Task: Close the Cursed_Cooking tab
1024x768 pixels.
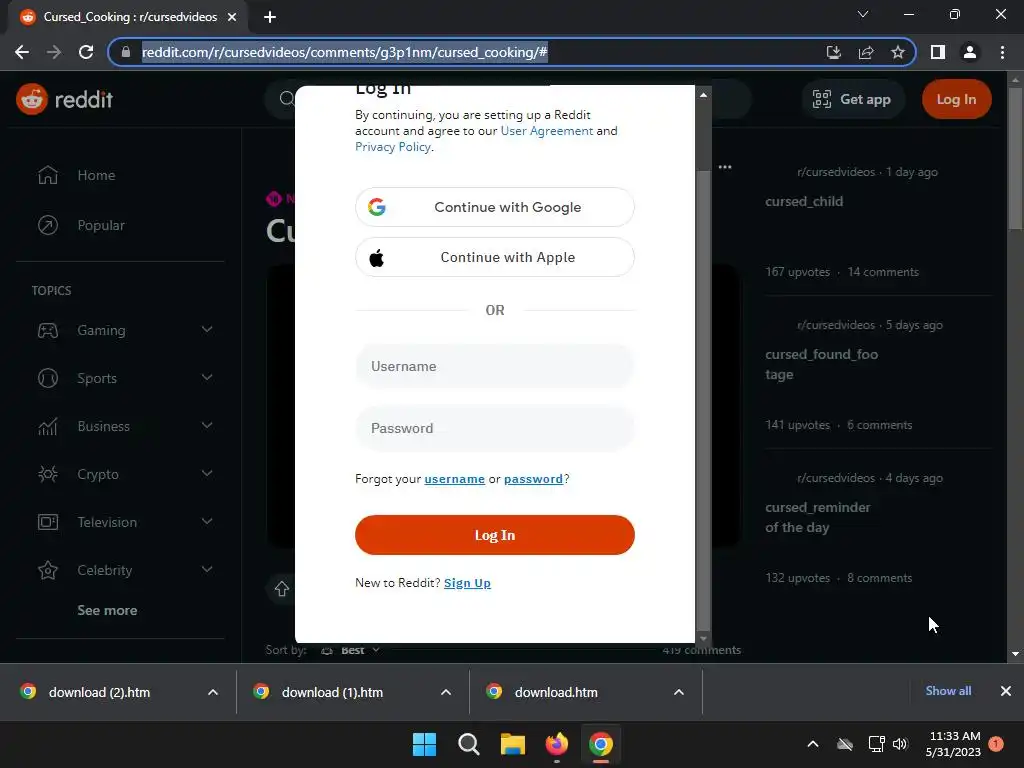Action: pos(232,17)
